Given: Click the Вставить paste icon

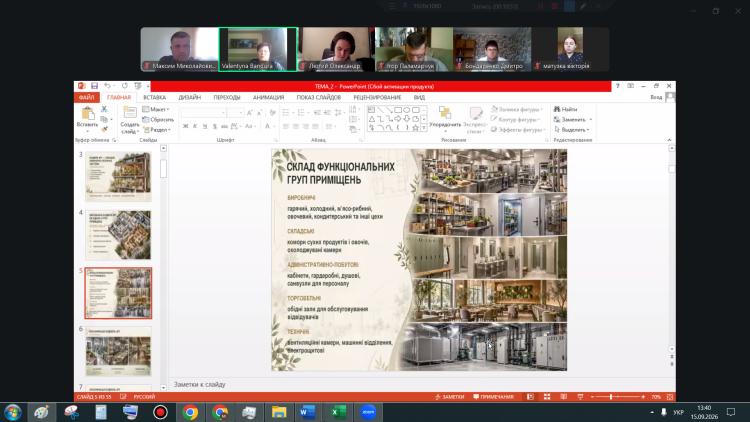Looking at the screenshot, I should 88,114.
